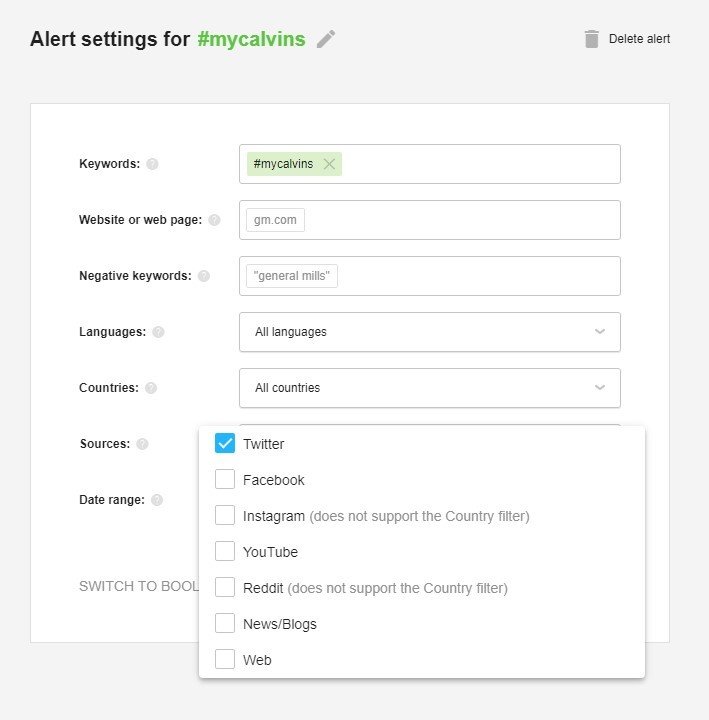Uncheck the Twitter source checkbox
This screenshot has height=720, width=709.
(x=225, y=444)
